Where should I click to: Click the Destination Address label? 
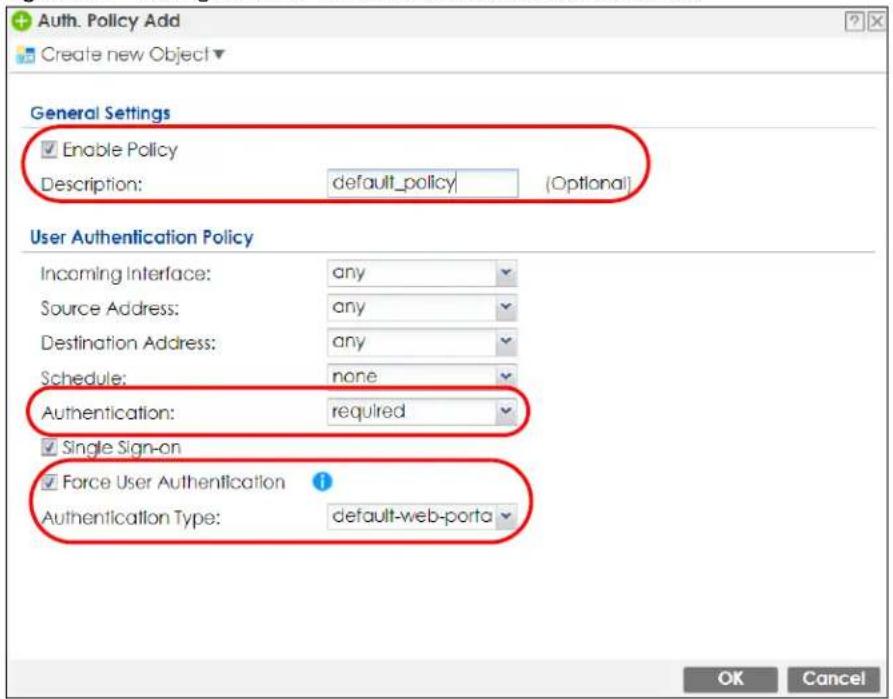click(x=129, y=344)
